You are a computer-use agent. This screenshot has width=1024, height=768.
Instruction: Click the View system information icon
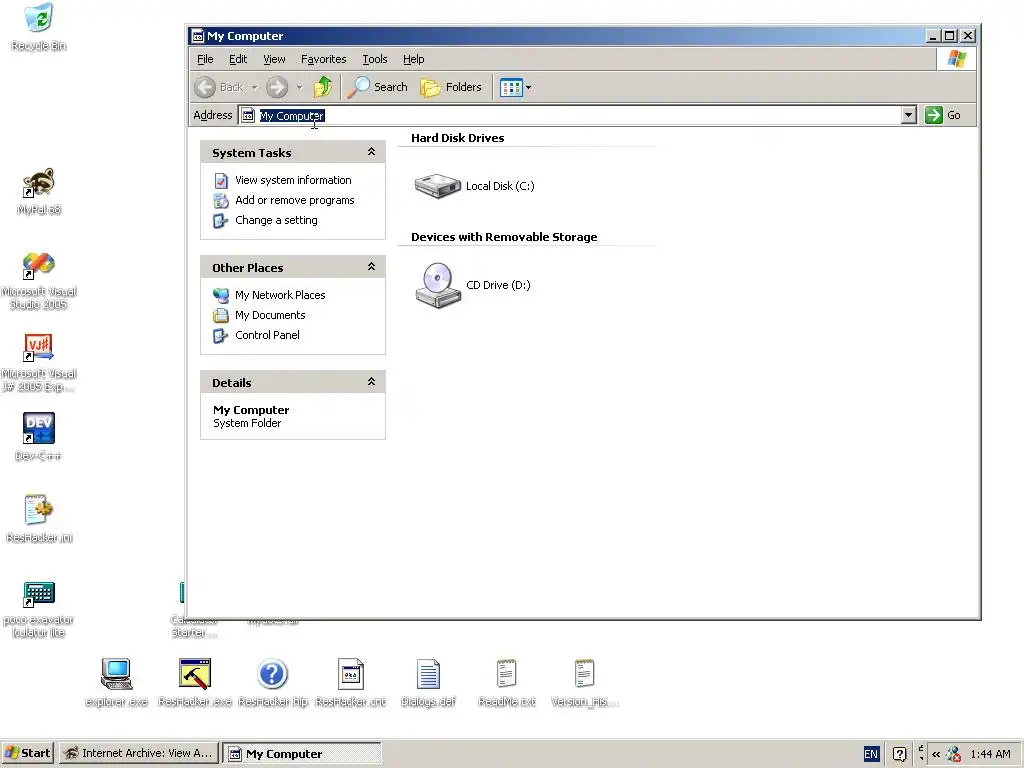[x=221, y=180]
